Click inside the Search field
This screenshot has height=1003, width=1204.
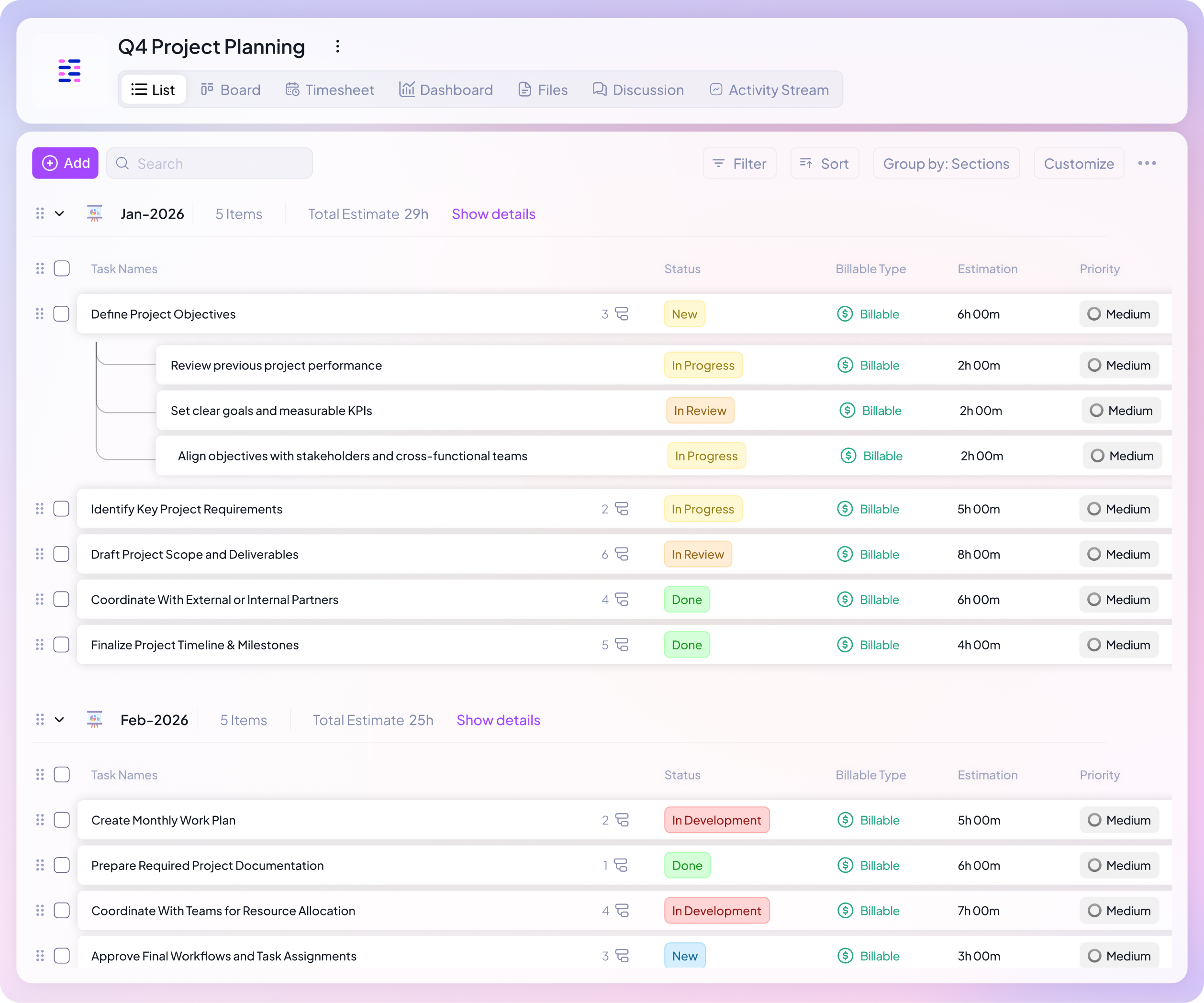[x=209, y=163]
